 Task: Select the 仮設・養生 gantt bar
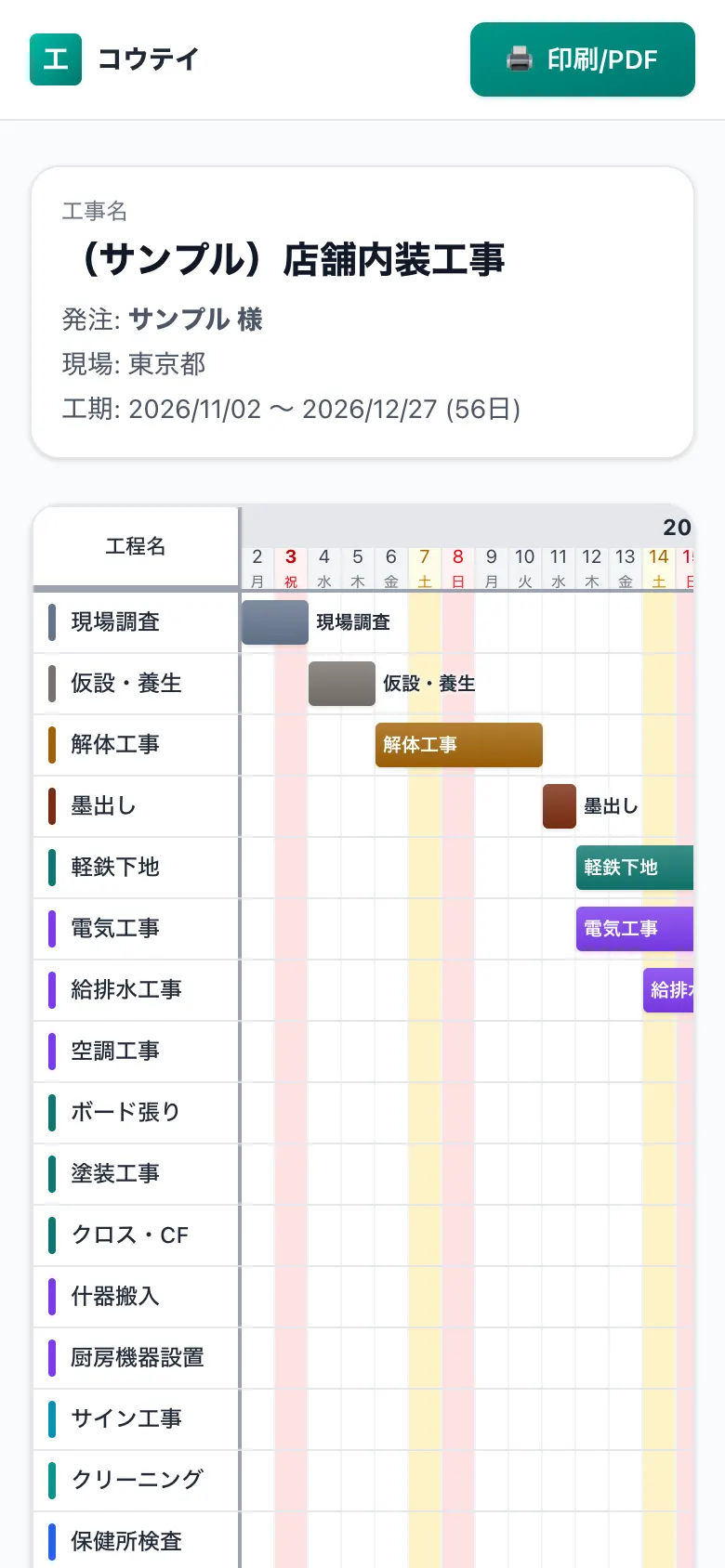tap(342, 684)
